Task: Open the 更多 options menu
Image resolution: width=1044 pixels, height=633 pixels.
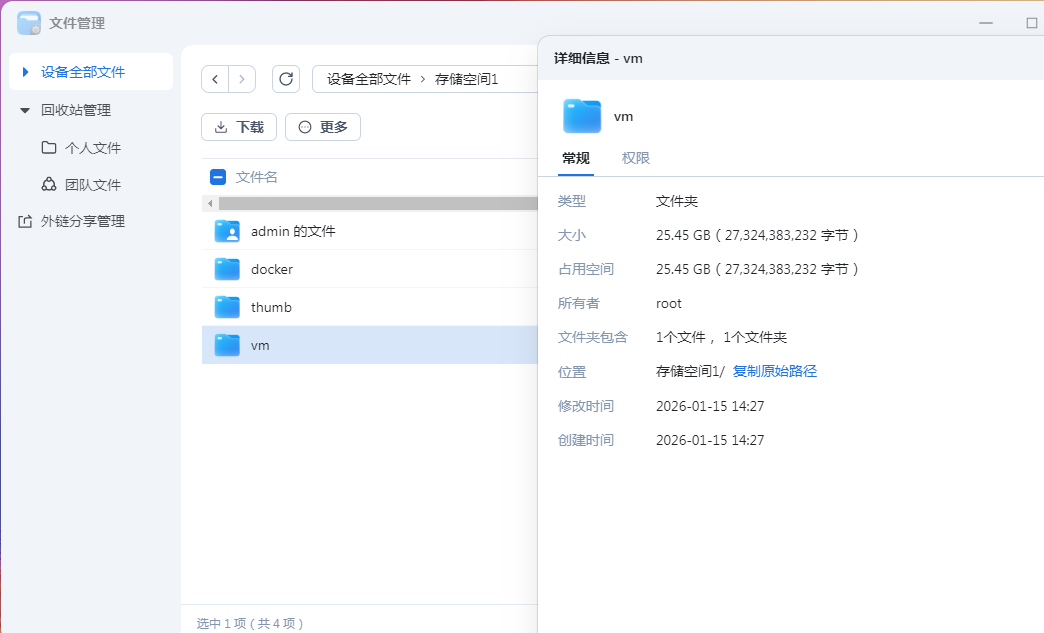Action: point(322,127)
